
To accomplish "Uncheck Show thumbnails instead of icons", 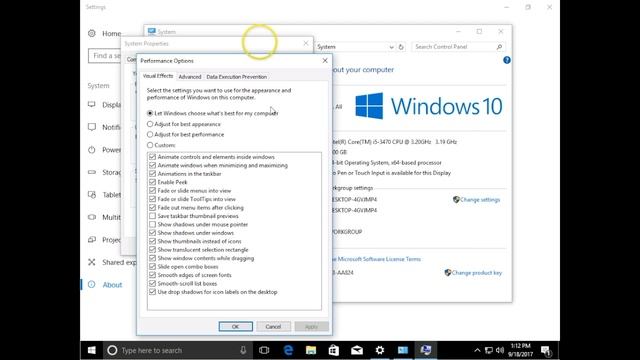I will (x=152, y=241).
